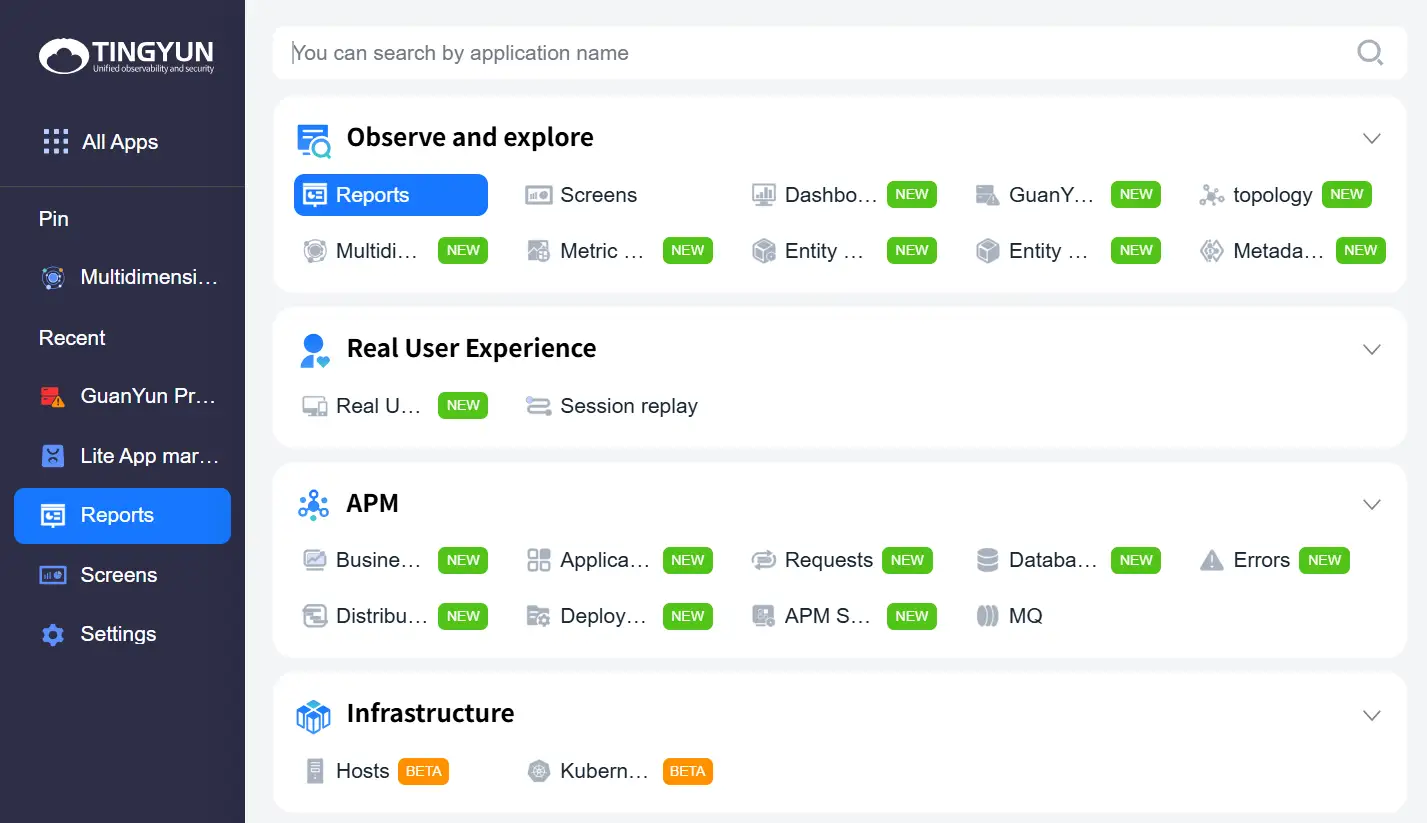Viewport: 1427px width, 823px height.
Task: Collapse the Infrastructure section
Action: point(1371,714)
